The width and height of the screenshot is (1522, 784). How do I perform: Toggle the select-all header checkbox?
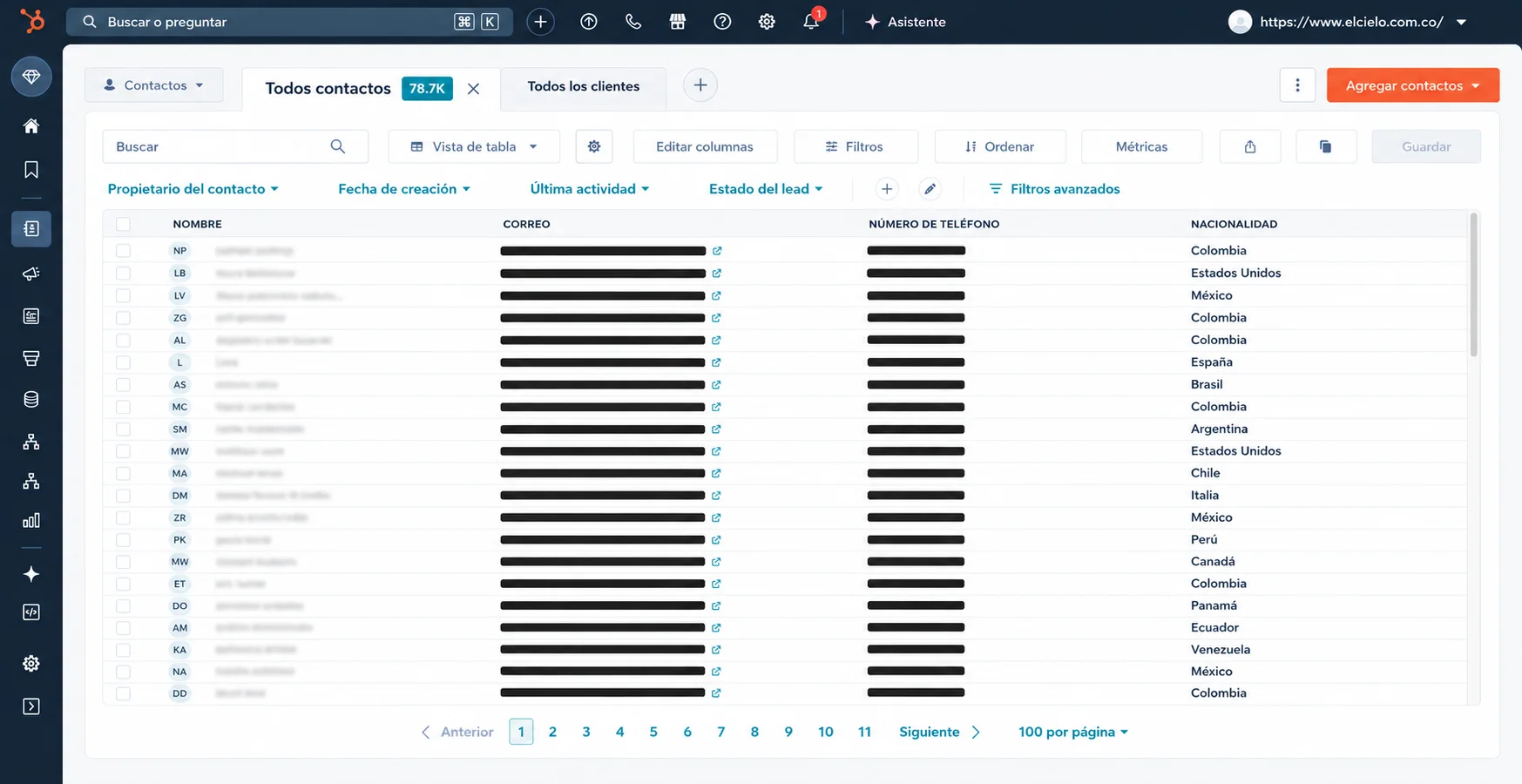(123, 224)
